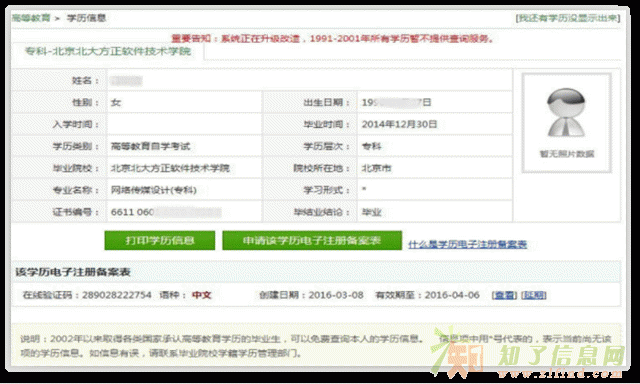
Task: Click the placeholder avatar photo
Action: [x=566, y=113]
